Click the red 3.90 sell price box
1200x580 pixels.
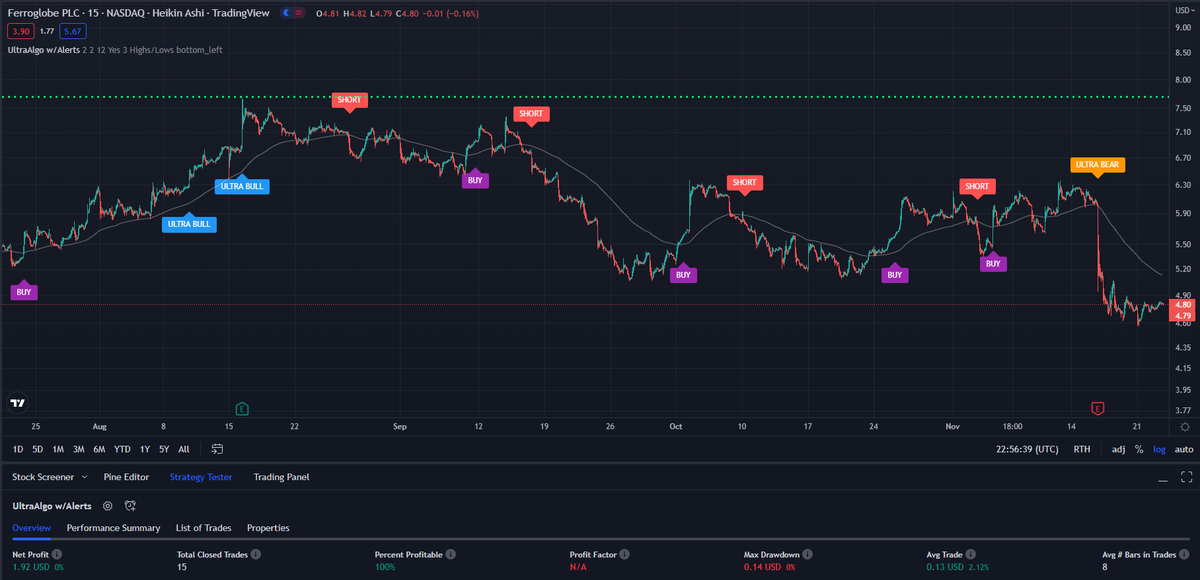click(19, 30)
